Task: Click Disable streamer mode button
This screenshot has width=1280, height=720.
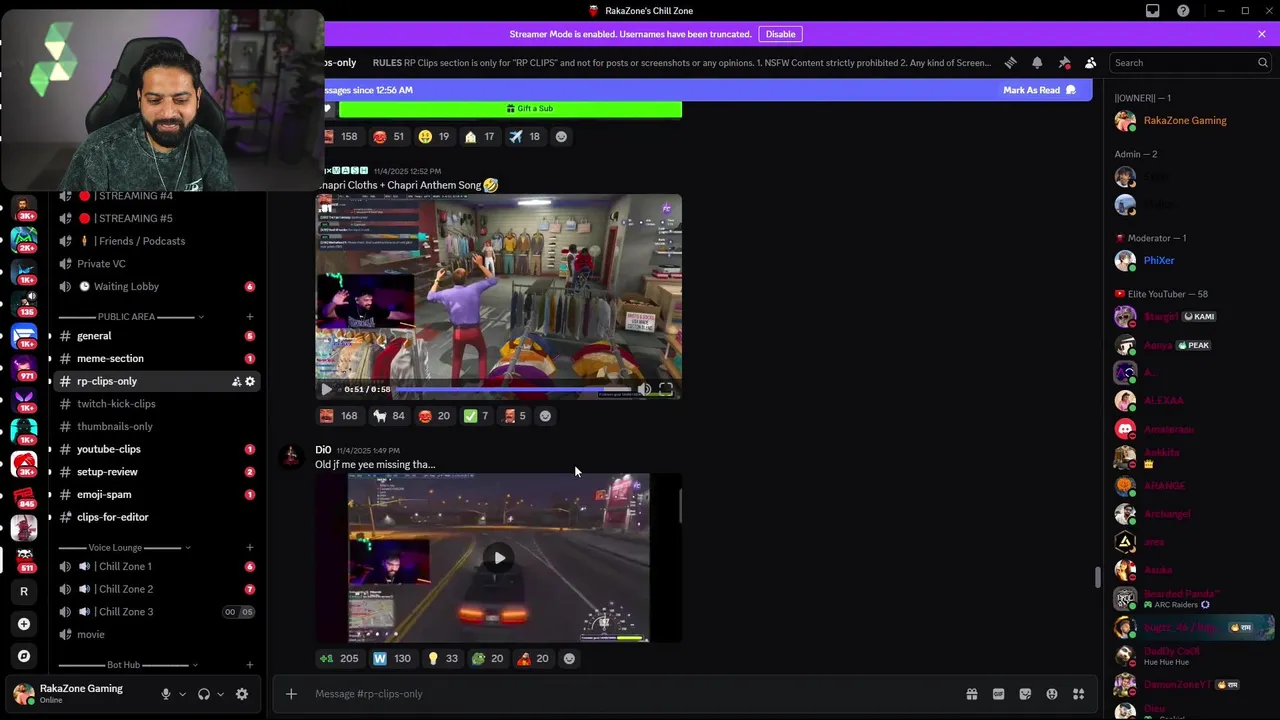Action: pyautogui.click(x=780, y=34)
